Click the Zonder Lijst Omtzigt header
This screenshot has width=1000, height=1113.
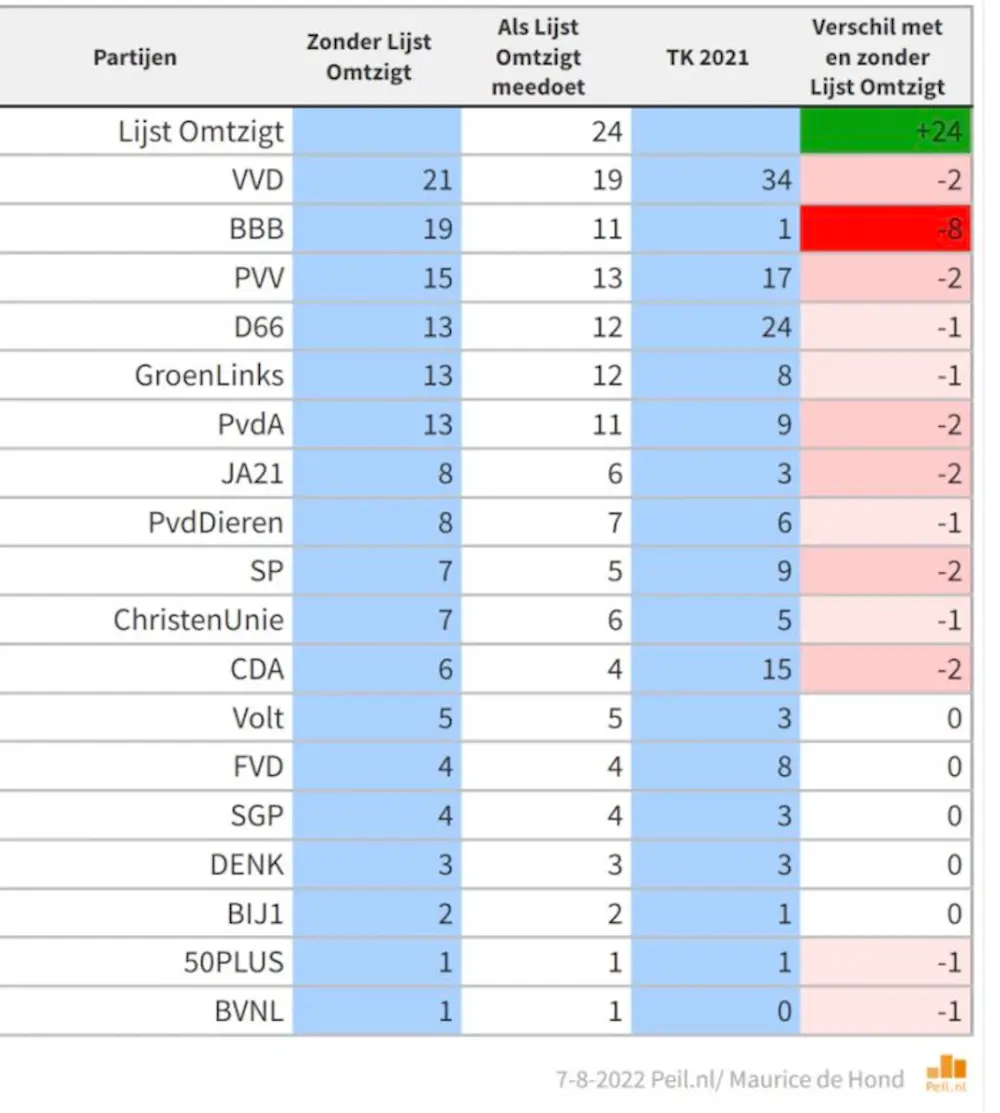click(x=368, y=57)
